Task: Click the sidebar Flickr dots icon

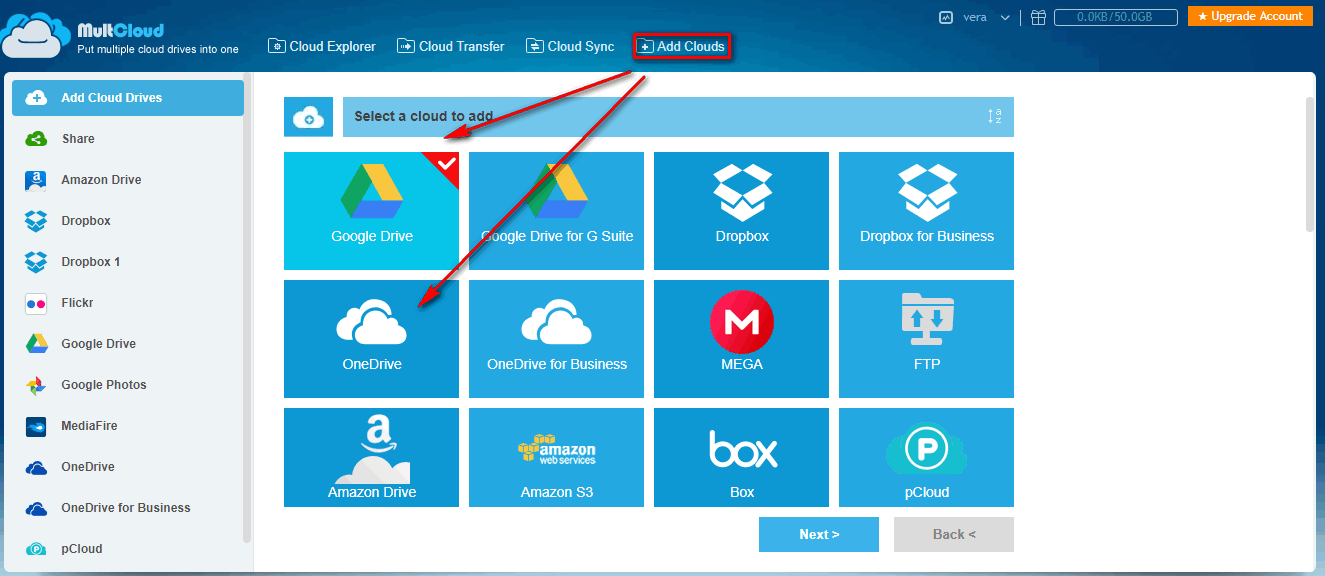Action: coord(36,303)
